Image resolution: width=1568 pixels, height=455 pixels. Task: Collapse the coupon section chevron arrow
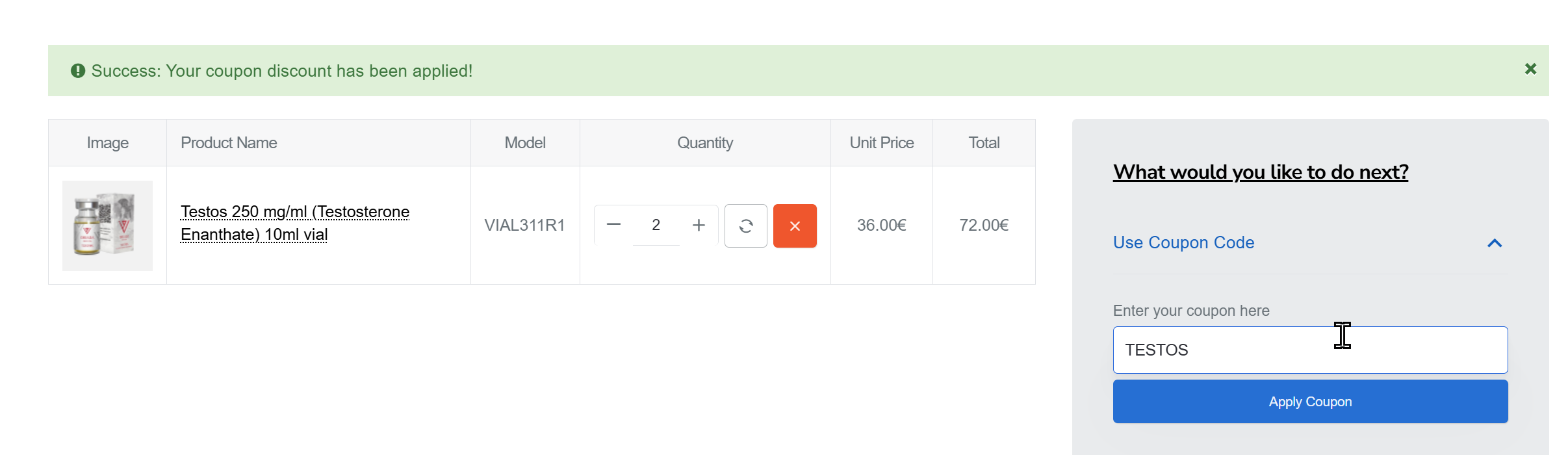(x=1495, y=243)
